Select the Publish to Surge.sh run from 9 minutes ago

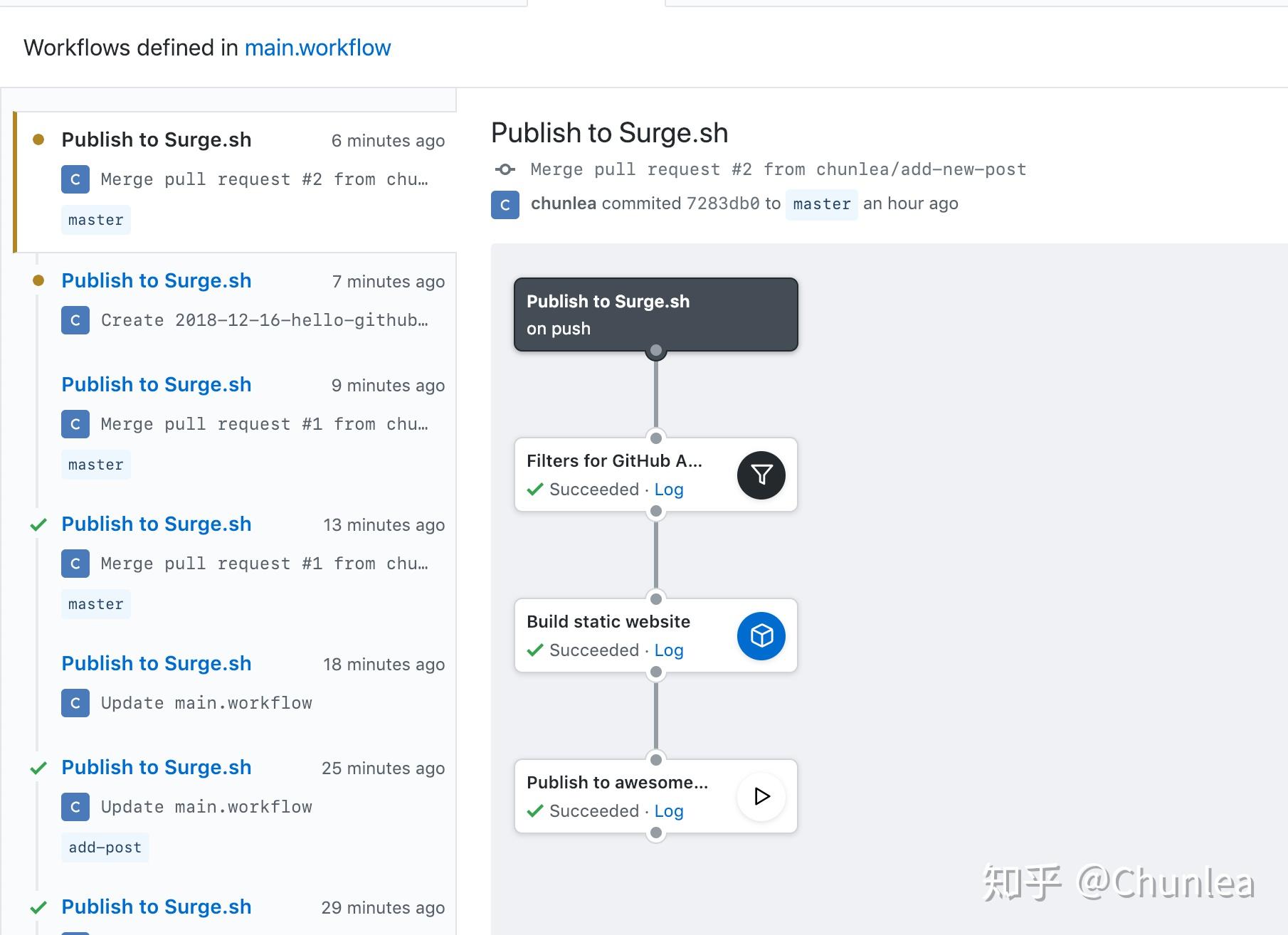pos(156,384)
